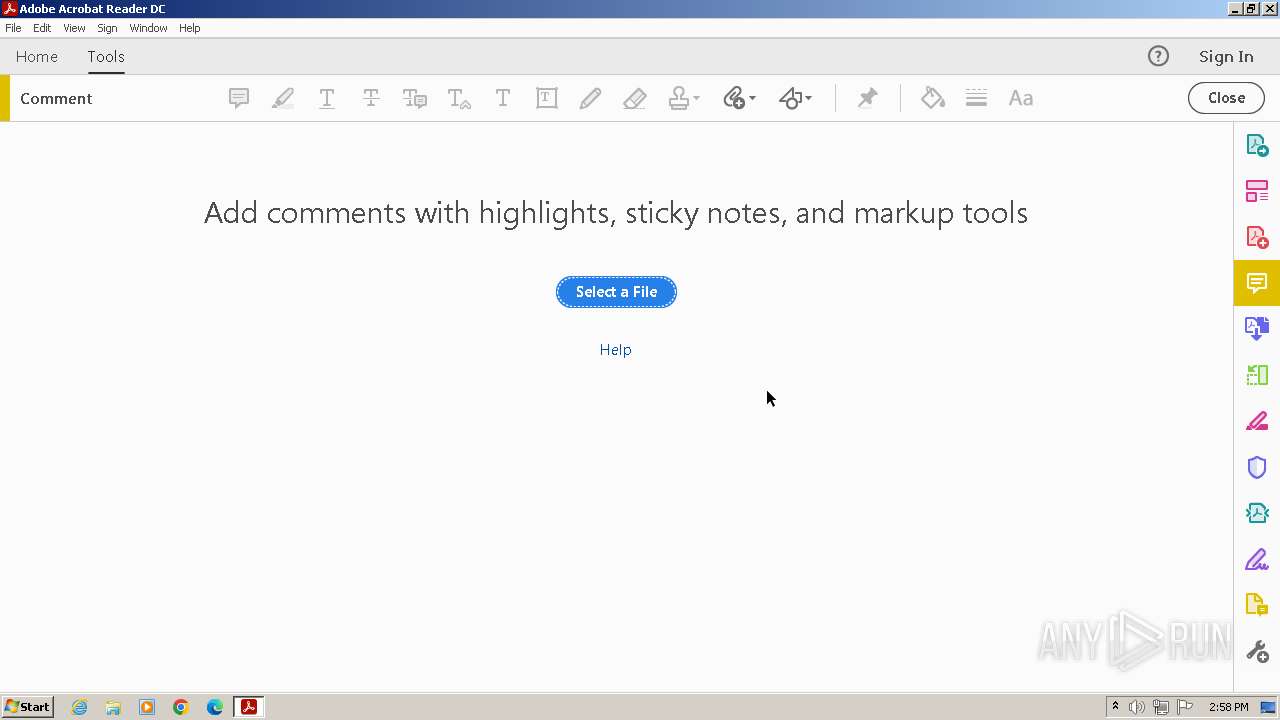Open the yellow Send for Comments sidebar tool
Viewport: 1280px width, 720px height.
click(x=1257, y=605)
